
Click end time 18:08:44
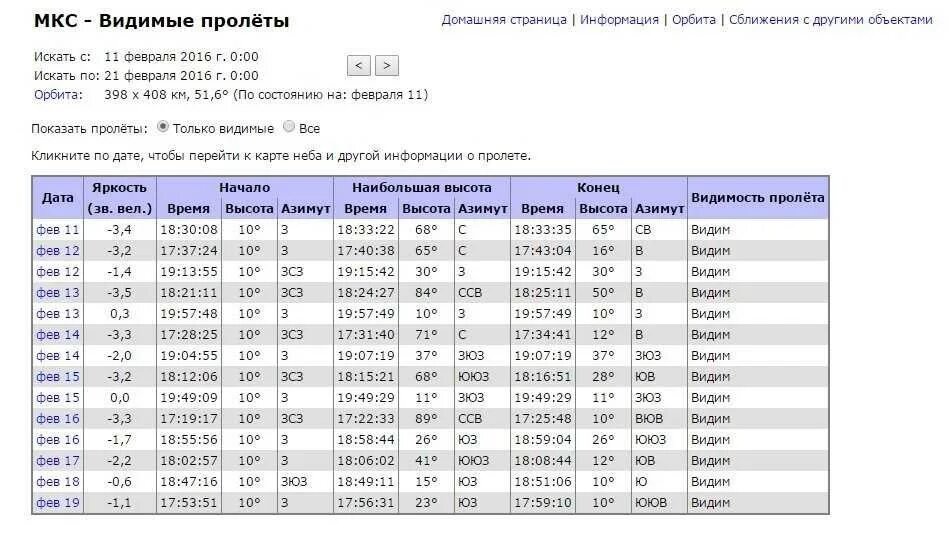543,461
